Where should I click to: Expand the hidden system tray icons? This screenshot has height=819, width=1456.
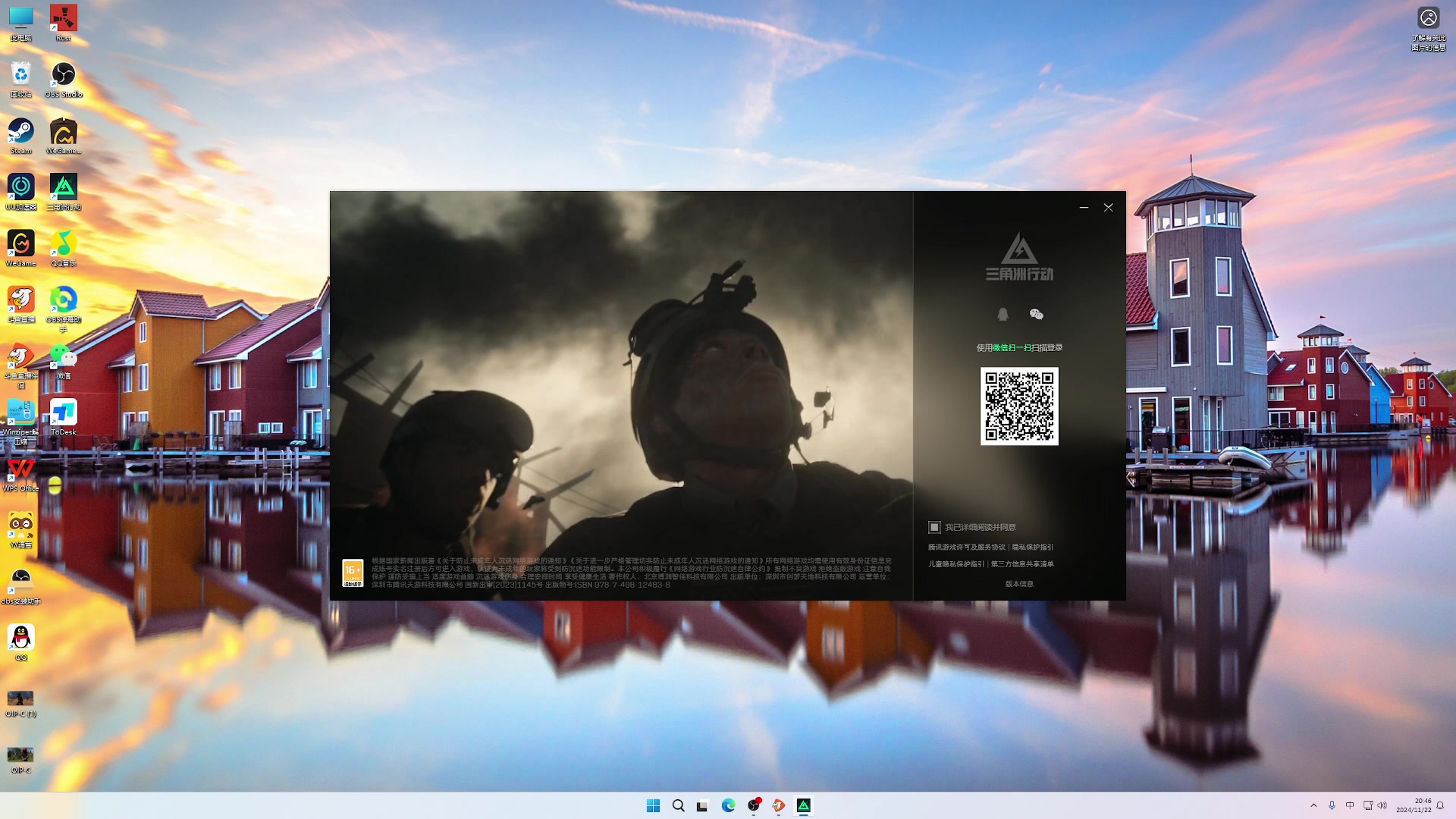click(x=1313, y=805)
